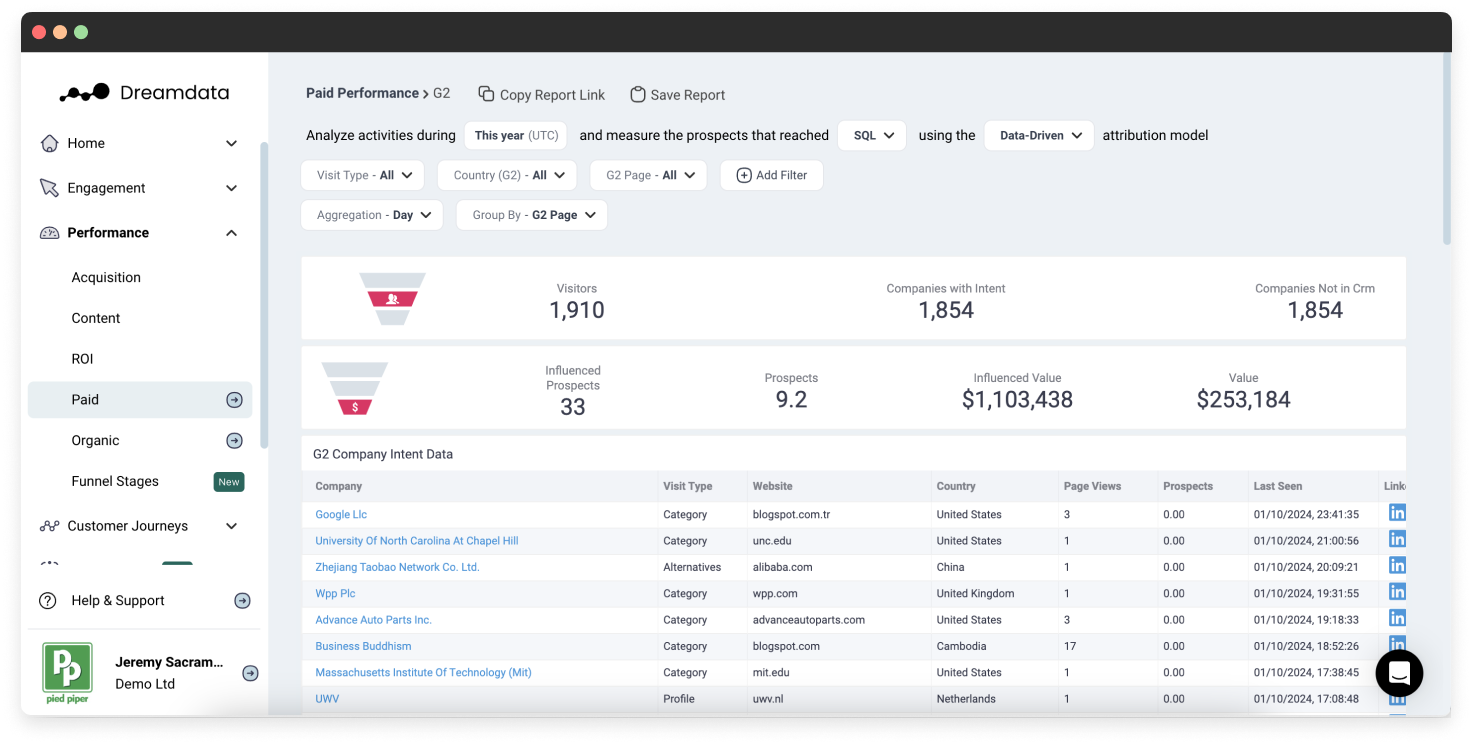The width and height of the screenshot is (1473, 745).
Task: Click the arrow icon beside Help & Support
Action: (x=242, y=601)
